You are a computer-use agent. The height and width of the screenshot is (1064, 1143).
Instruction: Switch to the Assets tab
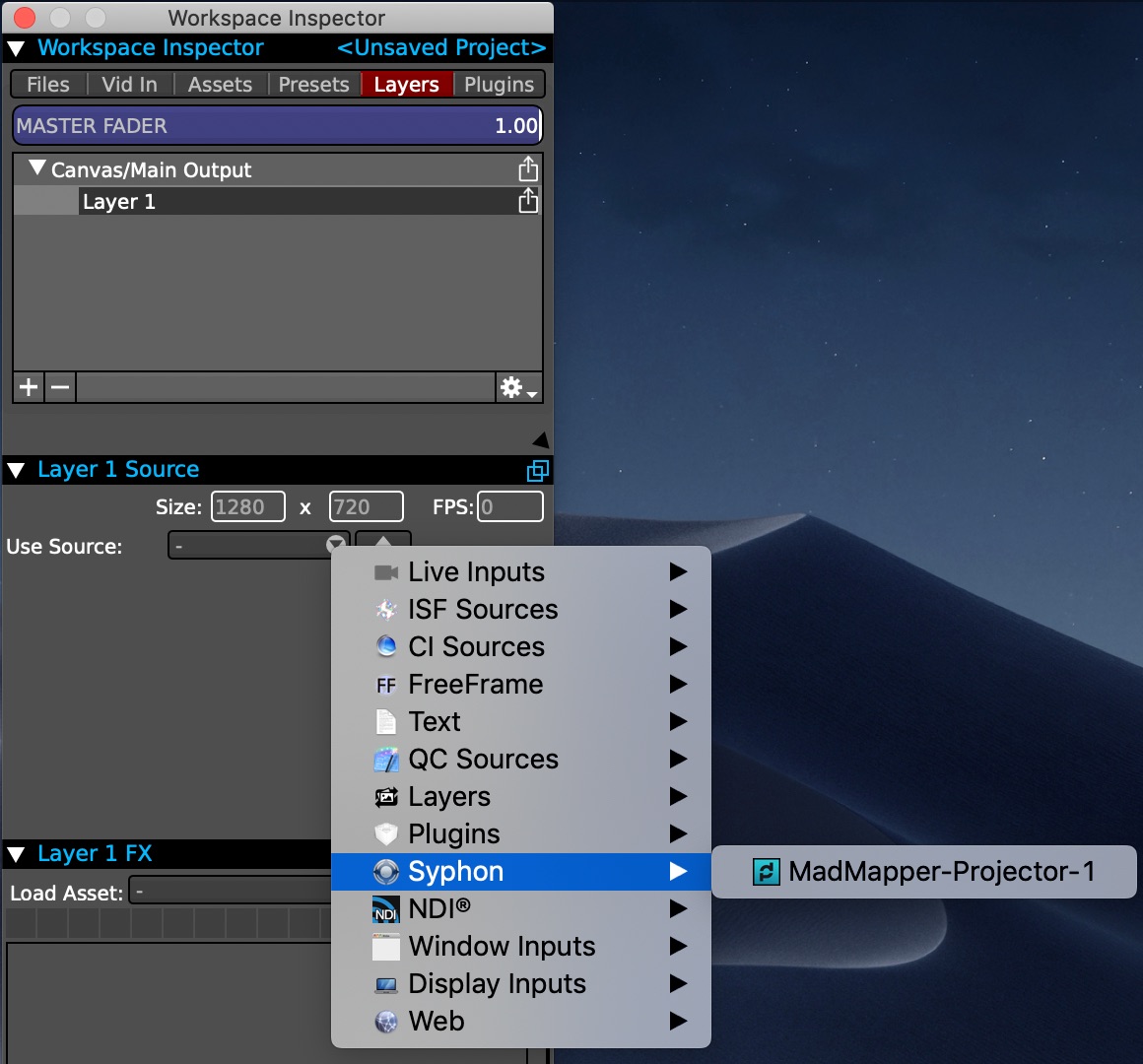tap(220, 85)
